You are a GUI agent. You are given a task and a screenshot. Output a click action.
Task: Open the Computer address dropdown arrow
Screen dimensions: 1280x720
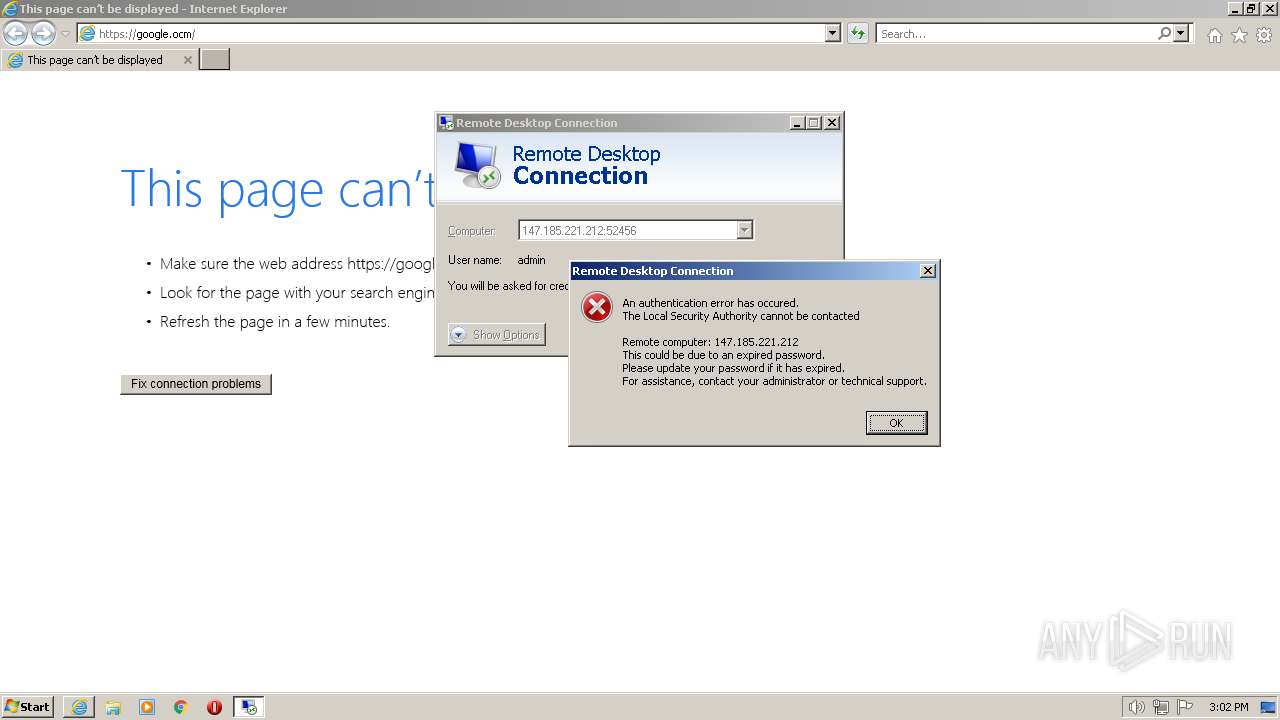coord(744,230)
